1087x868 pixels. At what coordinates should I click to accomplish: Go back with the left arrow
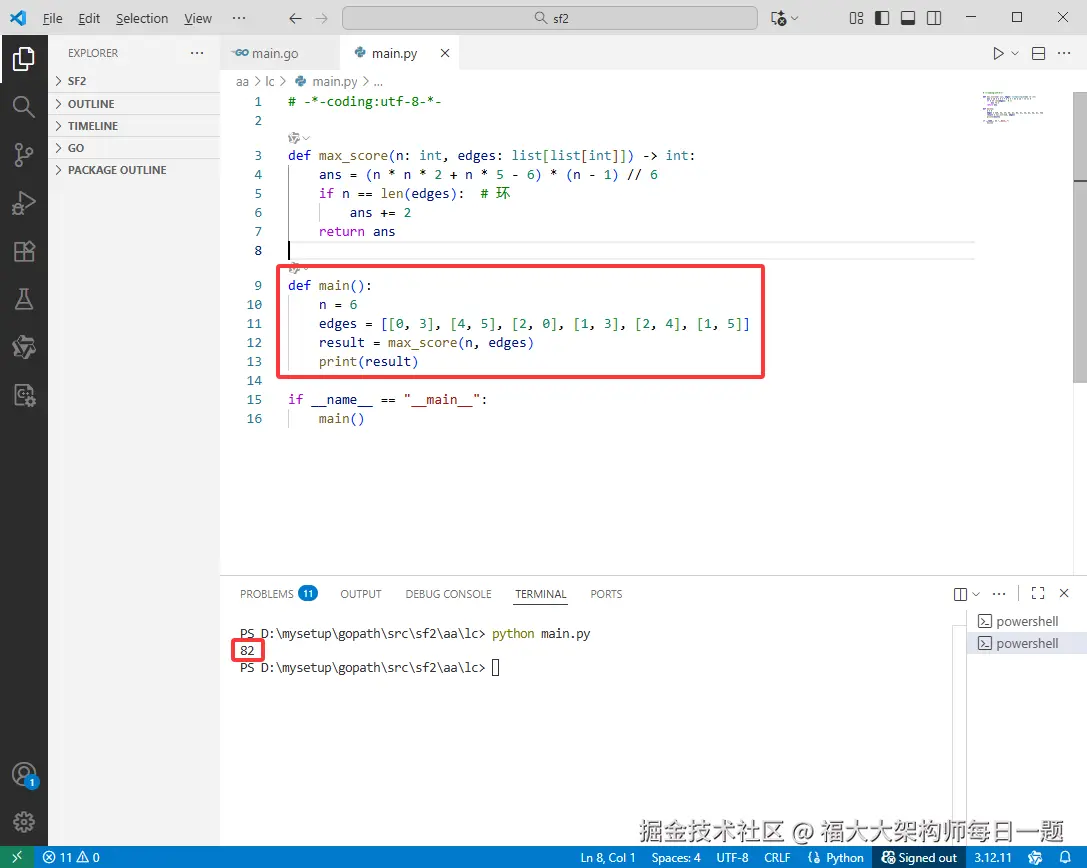tap(295, 18)
